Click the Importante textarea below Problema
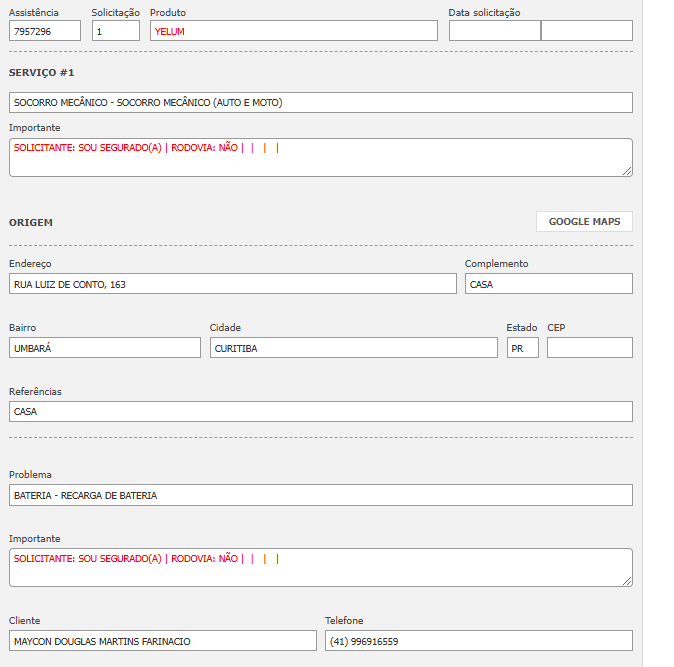Image resolution: width=674 pixels, height=667 pixels. coord(320,568)
